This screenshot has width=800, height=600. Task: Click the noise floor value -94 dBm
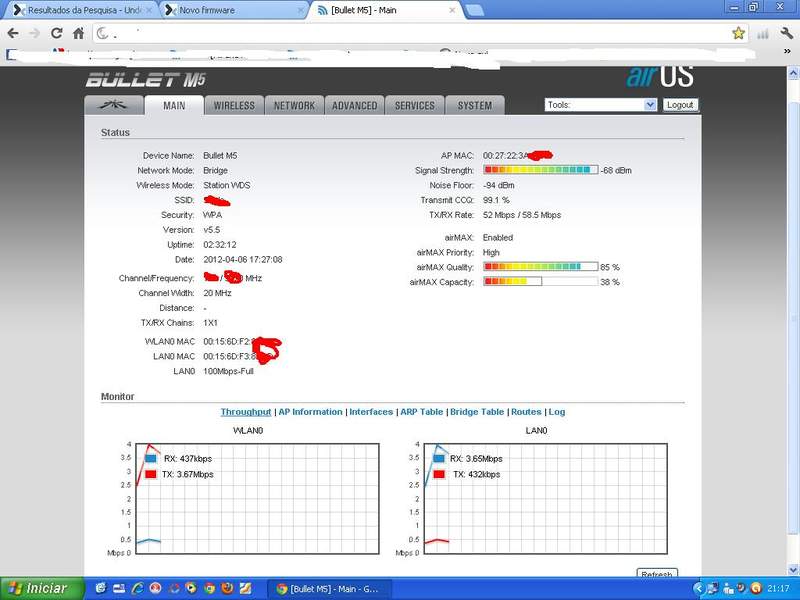tap(498, 185)
